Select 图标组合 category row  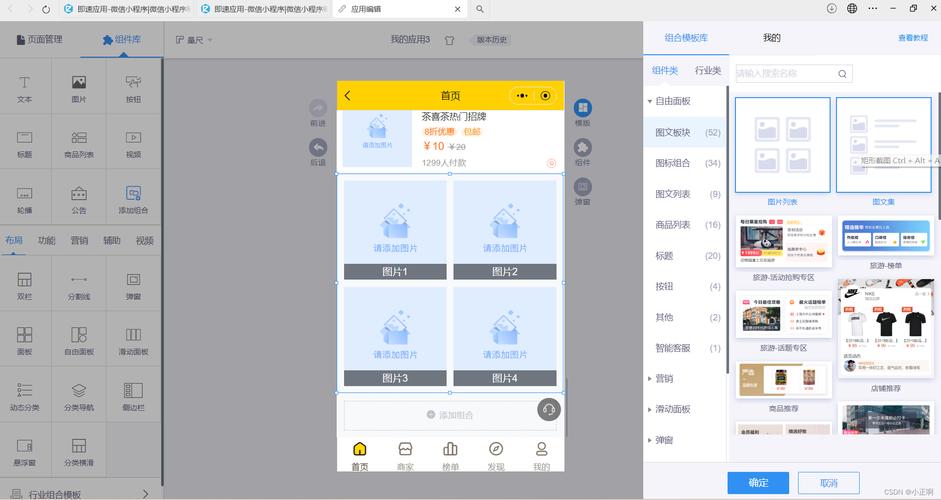(x=685, y=163)
